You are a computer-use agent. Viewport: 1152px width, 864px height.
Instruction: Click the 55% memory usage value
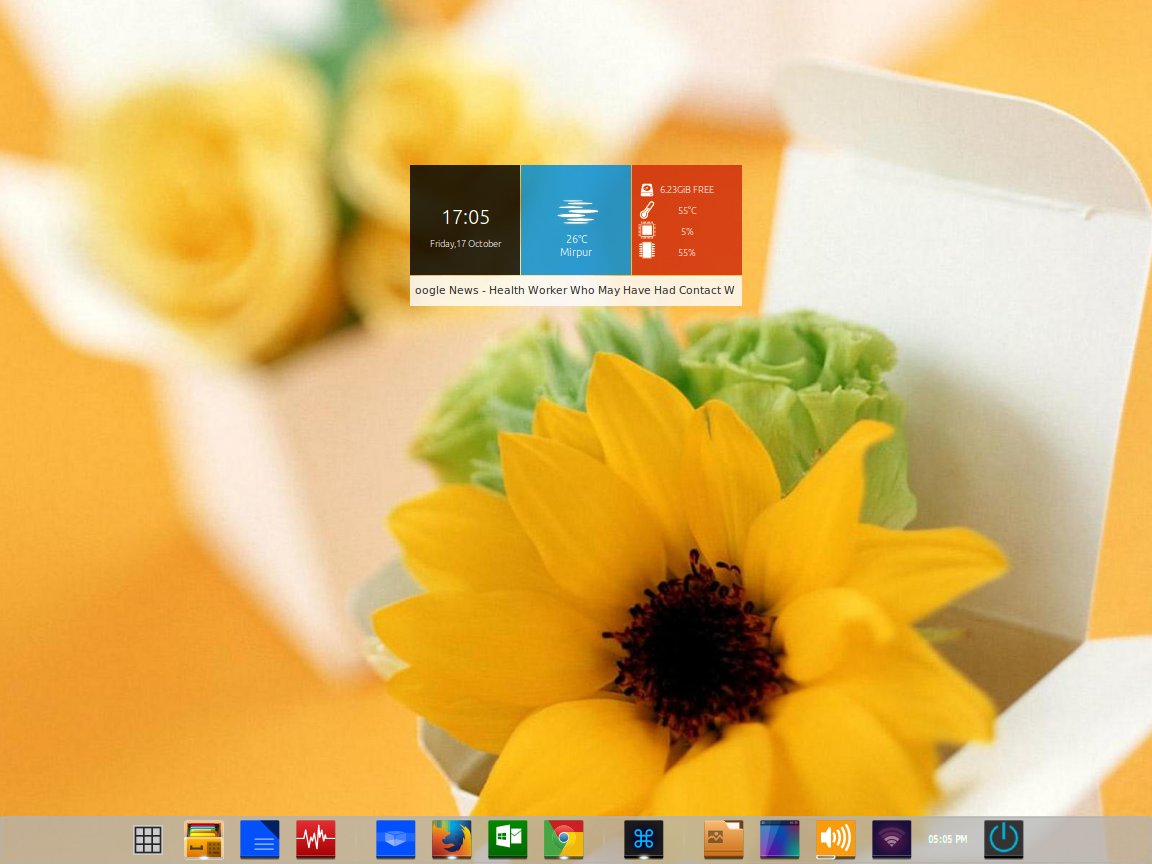pos(687,253)
